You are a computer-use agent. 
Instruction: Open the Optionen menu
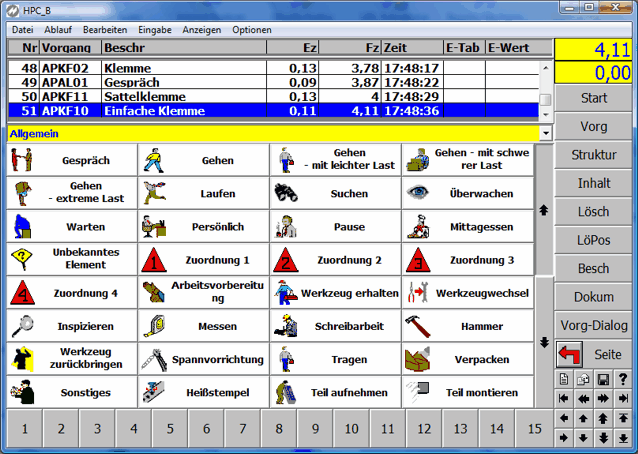coord(251,30)
